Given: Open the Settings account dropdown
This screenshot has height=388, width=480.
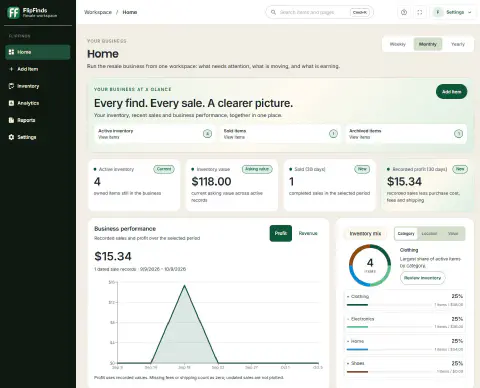Looking at the screenshot, I should click(453, 12).
